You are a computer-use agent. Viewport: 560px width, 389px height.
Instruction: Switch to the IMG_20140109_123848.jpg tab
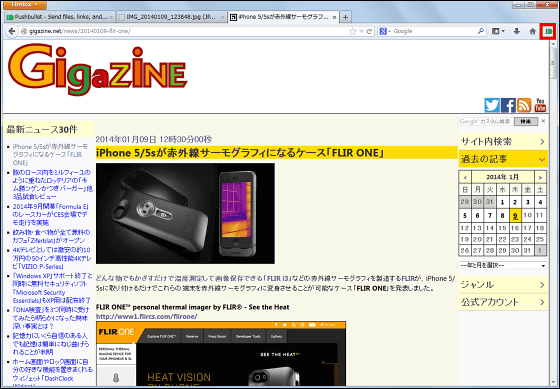[x=171, y=17]
